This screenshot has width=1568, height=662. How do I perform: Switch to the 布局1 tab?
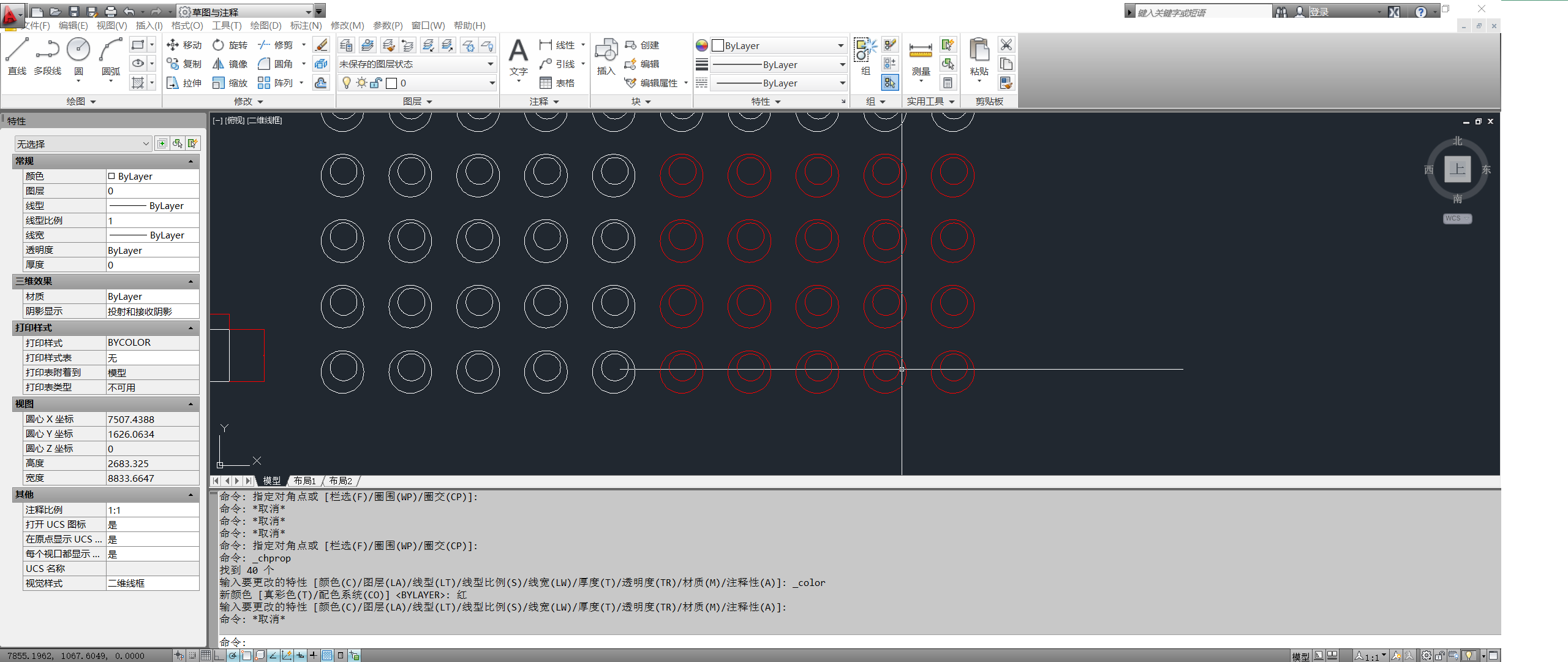click(304, 481)
